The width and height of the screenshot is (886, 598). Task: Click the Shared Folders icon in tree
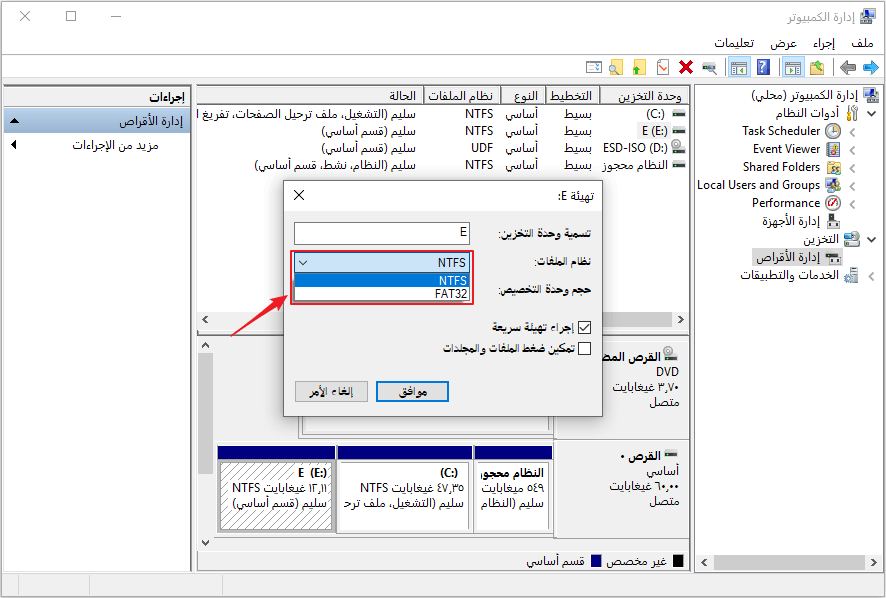point(833,167)
